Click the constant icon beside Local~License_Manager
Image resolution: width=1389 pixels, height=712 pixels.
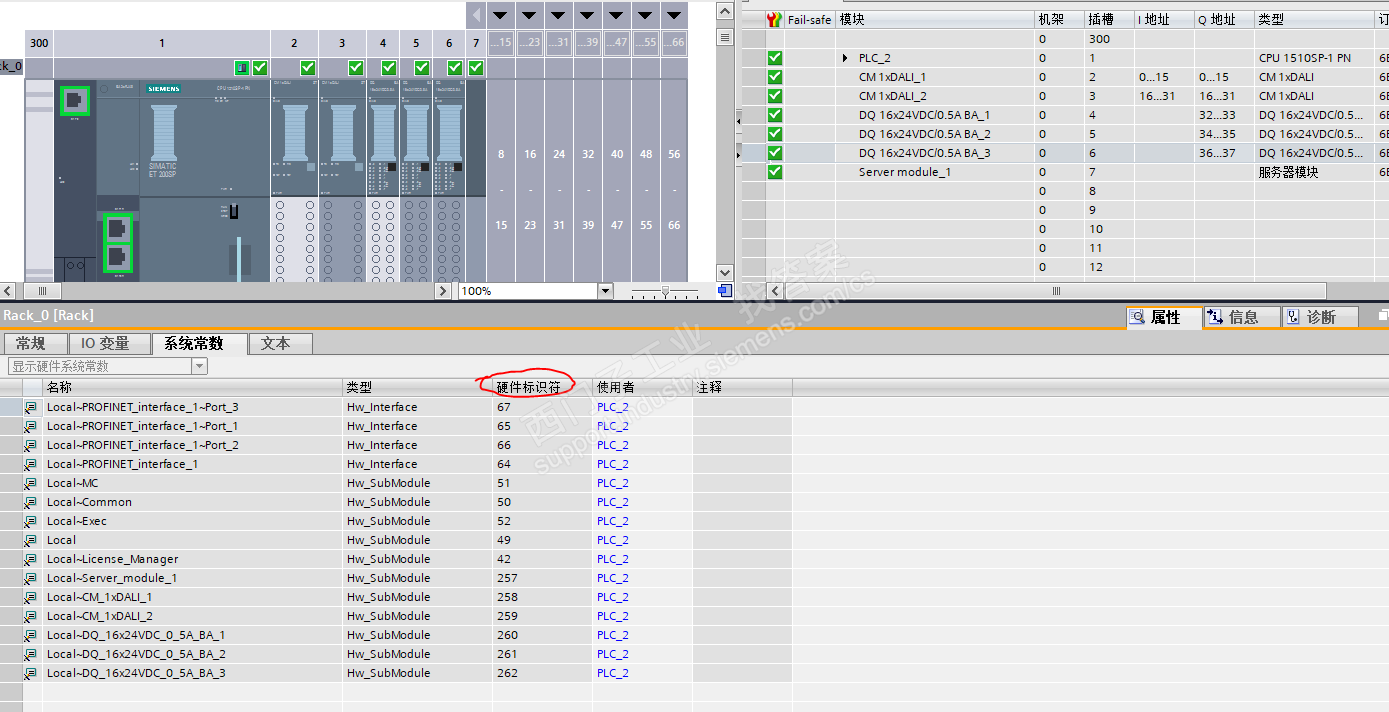31,560
